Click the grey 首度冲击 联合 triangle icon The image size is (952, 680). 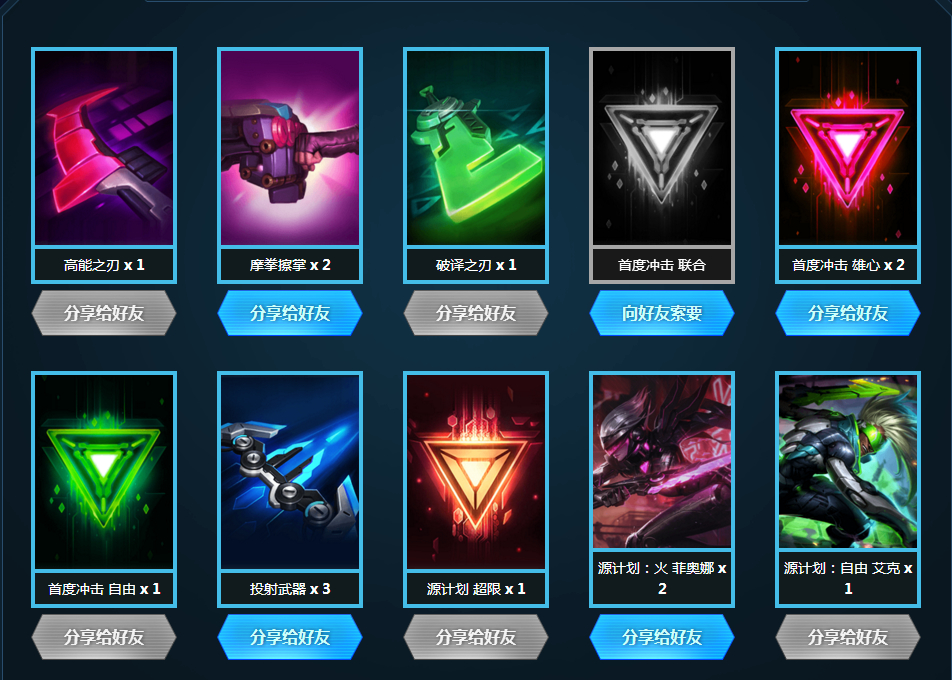pyautogui.click(x=662, y=148)
